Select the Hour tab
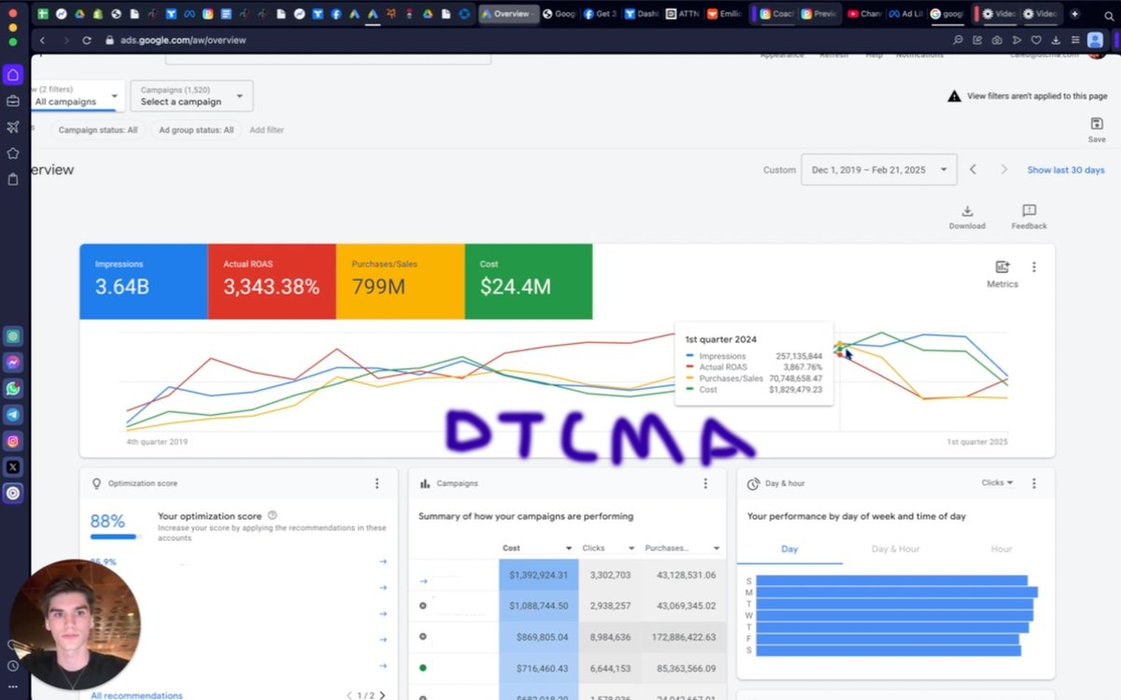 [1001, 549]
